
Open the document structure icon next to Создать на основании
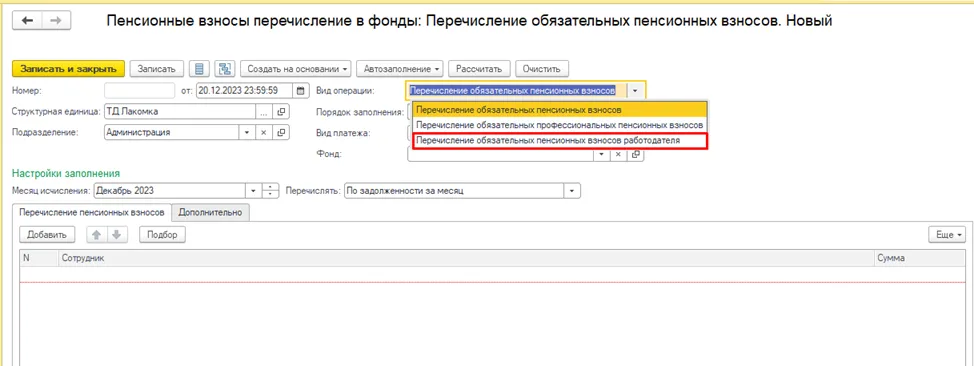pyautogui.click(x=224, y=69)
